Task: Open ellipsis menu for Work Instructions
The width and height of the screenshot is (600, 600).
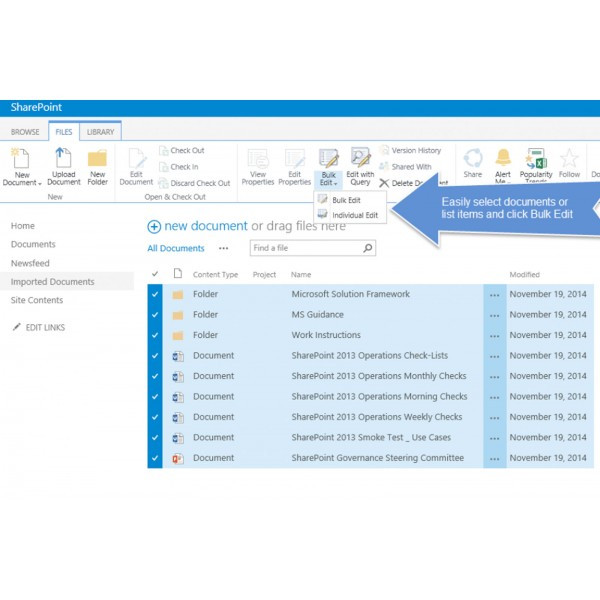Action: (x=494, y=336)
